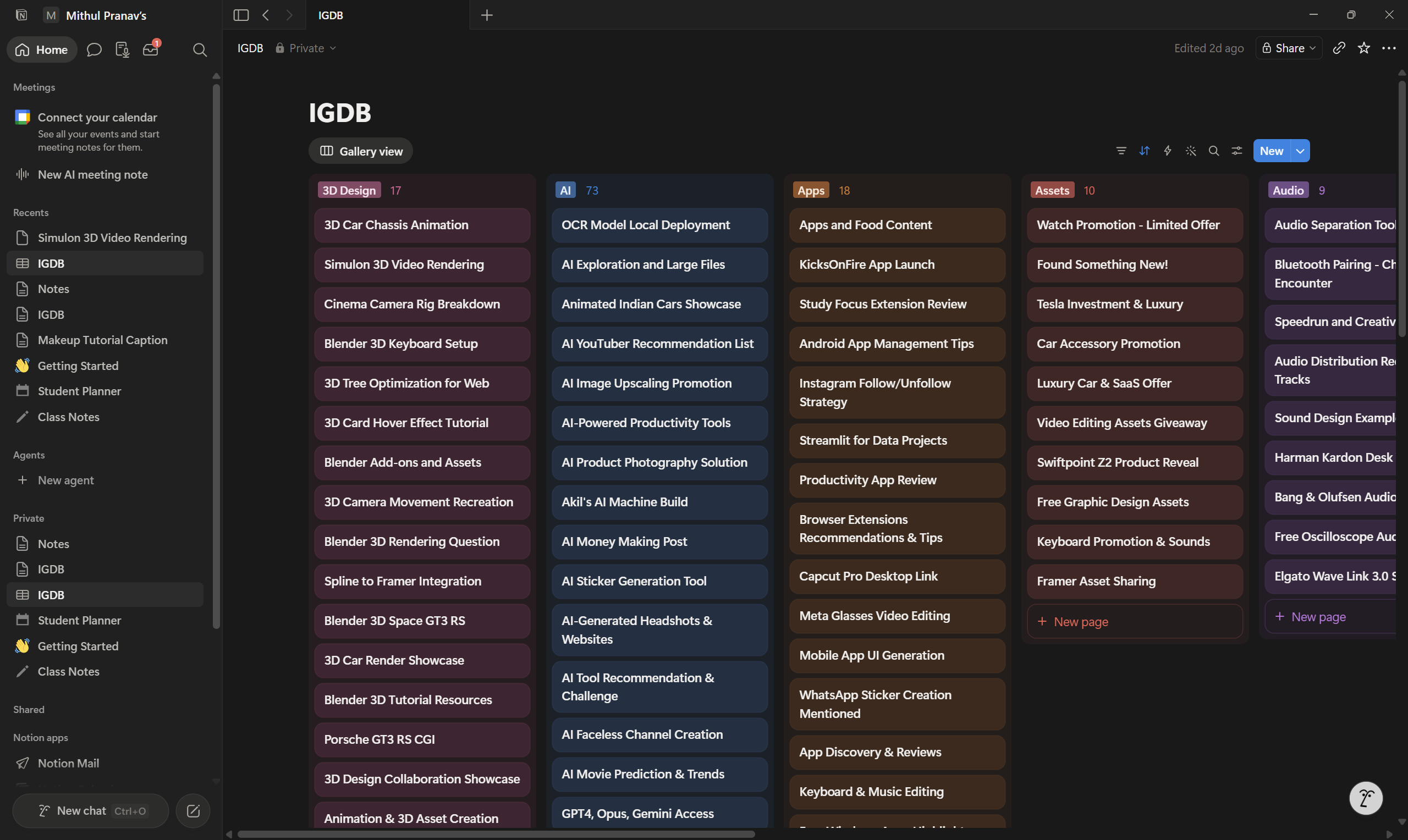Image resolution: width=1408 pixels, height=840 pixels.
Task: Open the automations lightning bolt icon
Action: pyautogui.click(x=1168, y=151)
